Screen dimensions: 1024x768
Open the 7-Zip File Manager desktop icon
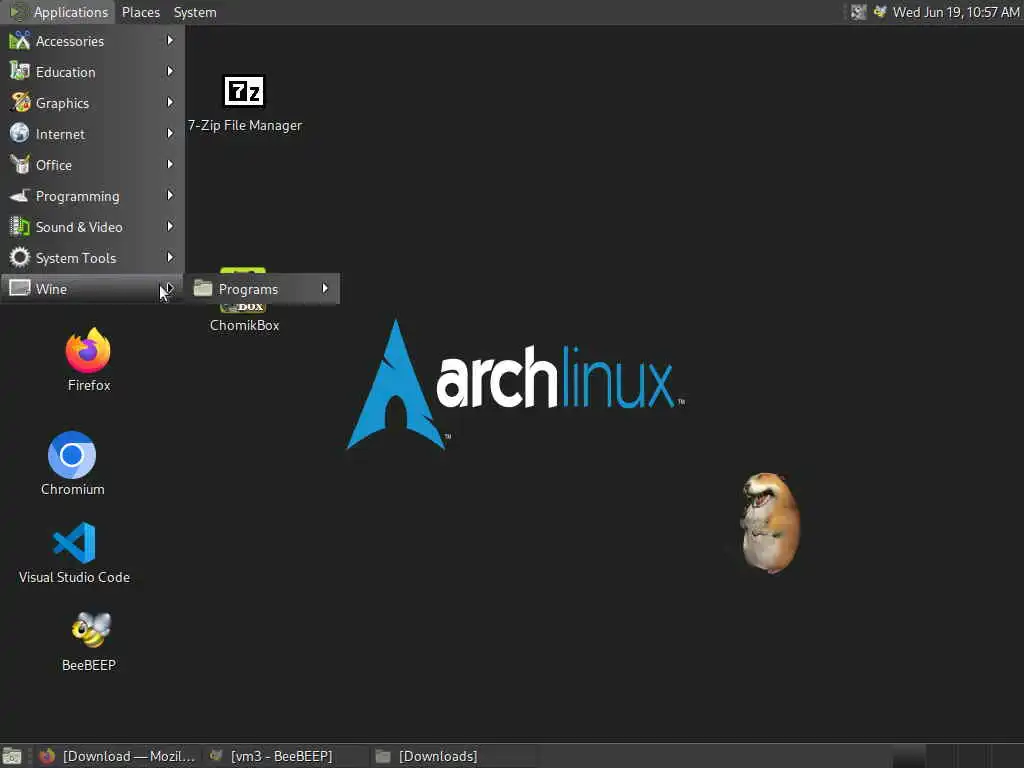point(244,91)
